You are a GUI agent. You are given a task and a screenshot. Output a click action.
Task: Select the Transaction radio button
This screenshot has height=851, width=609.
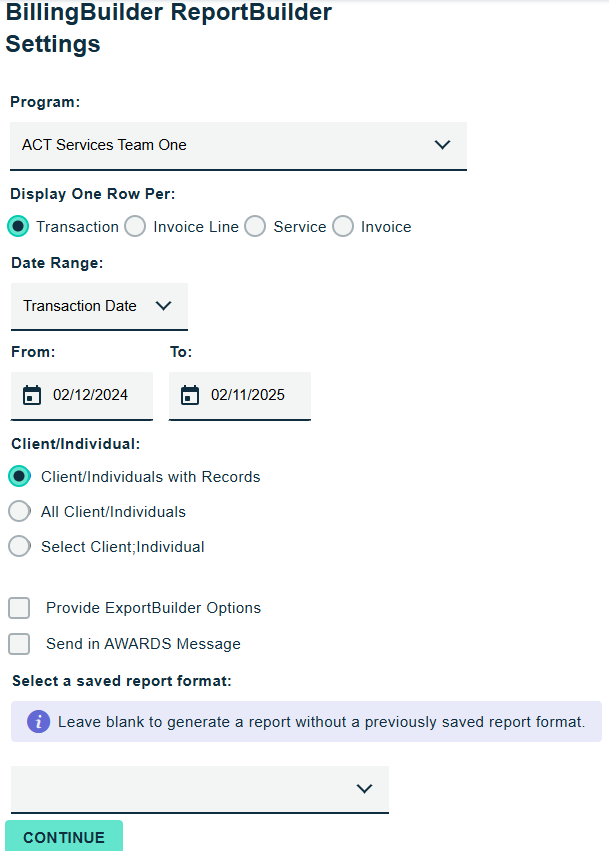click(x=18, y=227)
